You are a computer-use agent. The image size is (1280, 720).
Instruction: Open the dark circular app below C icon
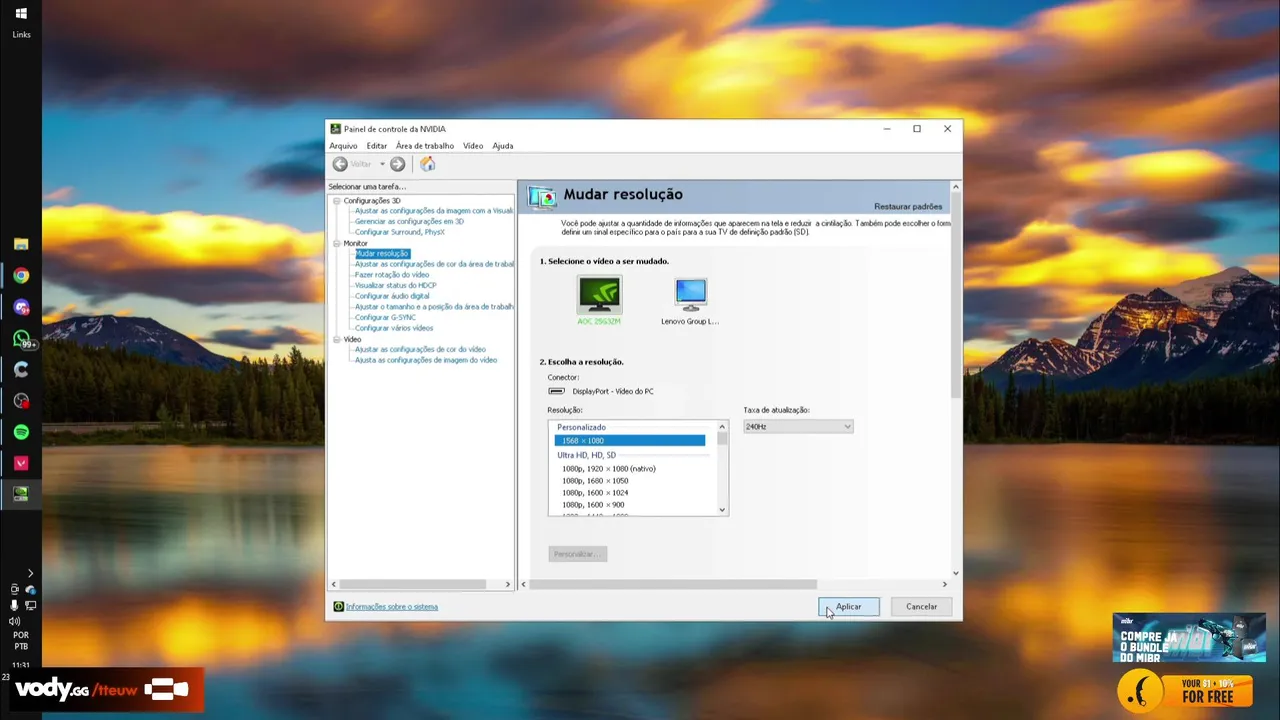pos(21,401)
